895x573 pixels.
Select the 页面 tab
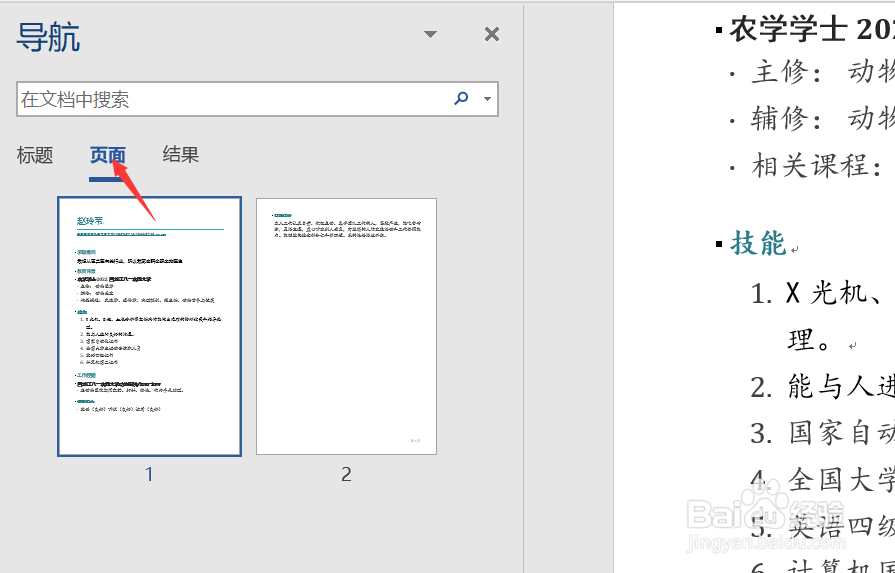pyautogui.click(x=107, y=155)
